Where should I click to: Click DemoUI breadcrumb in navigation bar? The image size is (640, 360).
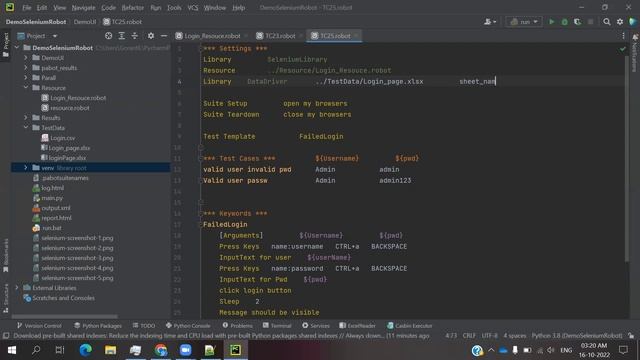coord(84,22)
